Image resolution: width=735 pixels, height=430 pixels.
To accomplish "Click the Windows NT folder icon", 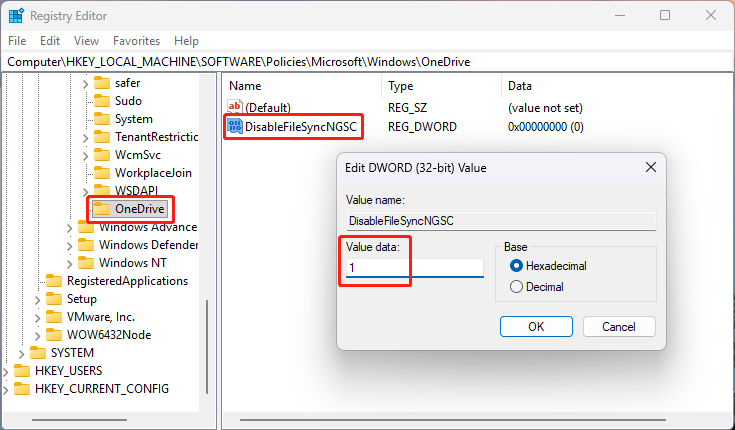I will click(x=86, y=263).
